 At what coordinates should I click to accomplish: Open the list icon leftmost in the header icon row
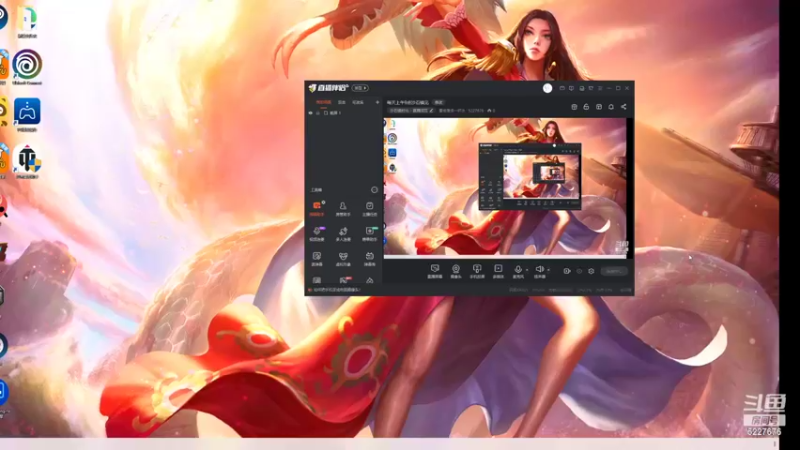(574, 107)
